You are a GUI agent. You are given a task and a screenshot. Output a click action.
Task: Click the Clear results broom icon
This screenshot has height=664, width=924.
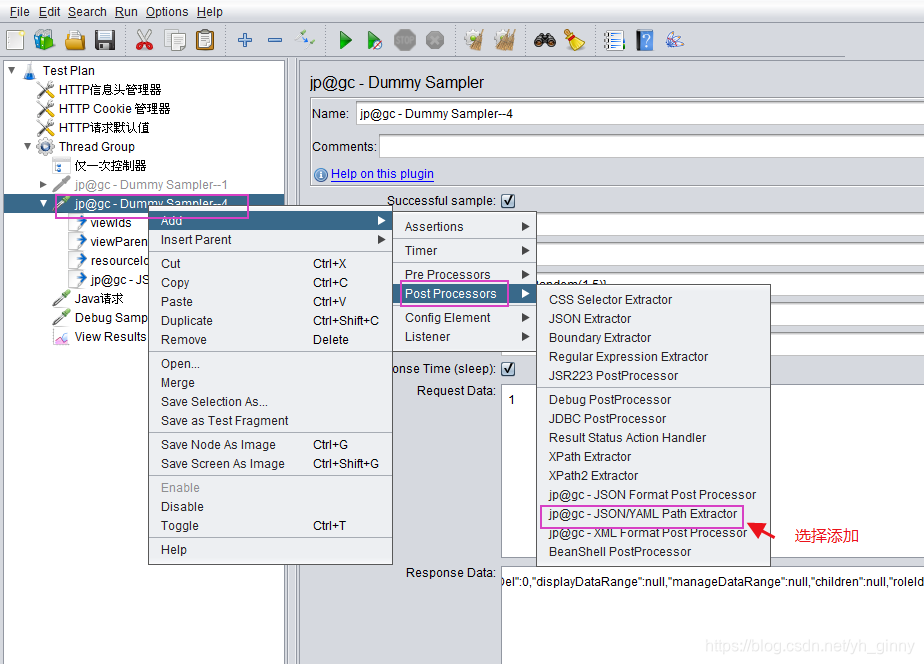coord(474,40)
